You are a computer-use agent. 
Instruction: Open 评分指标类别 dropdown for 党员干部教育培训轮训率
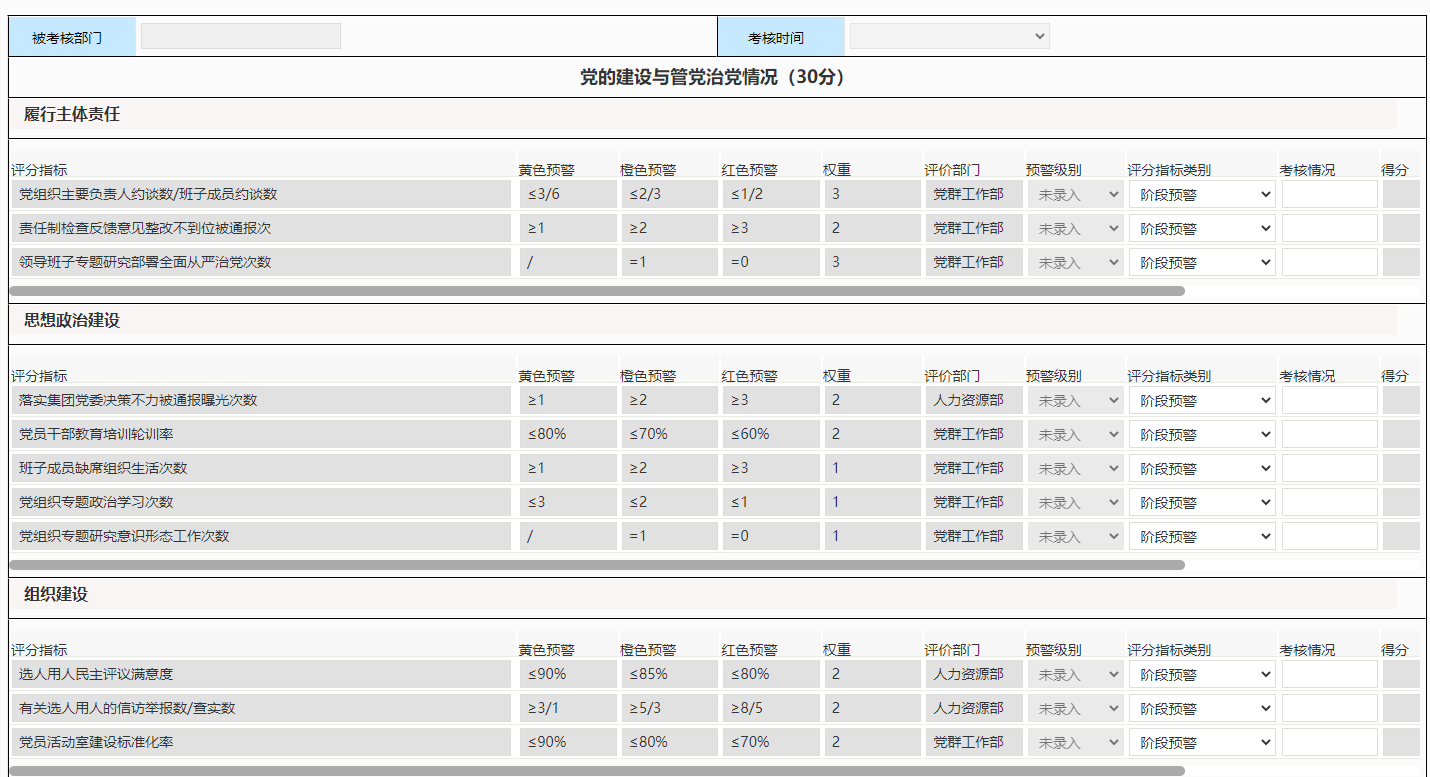point(1201,435)
